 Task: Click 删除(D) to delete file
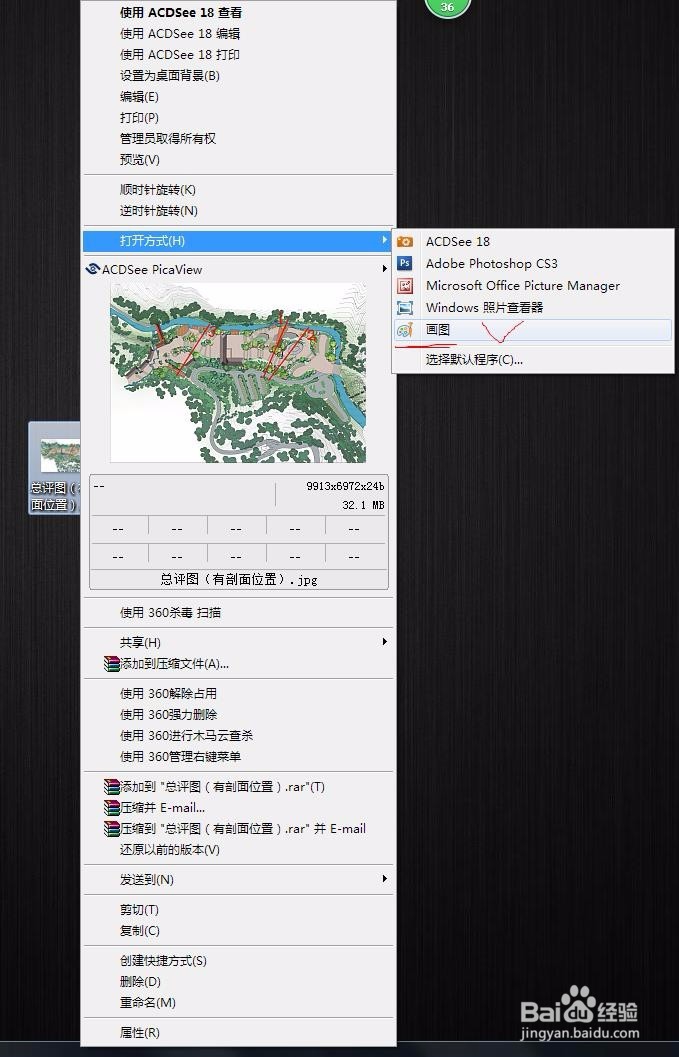point(140,982)
